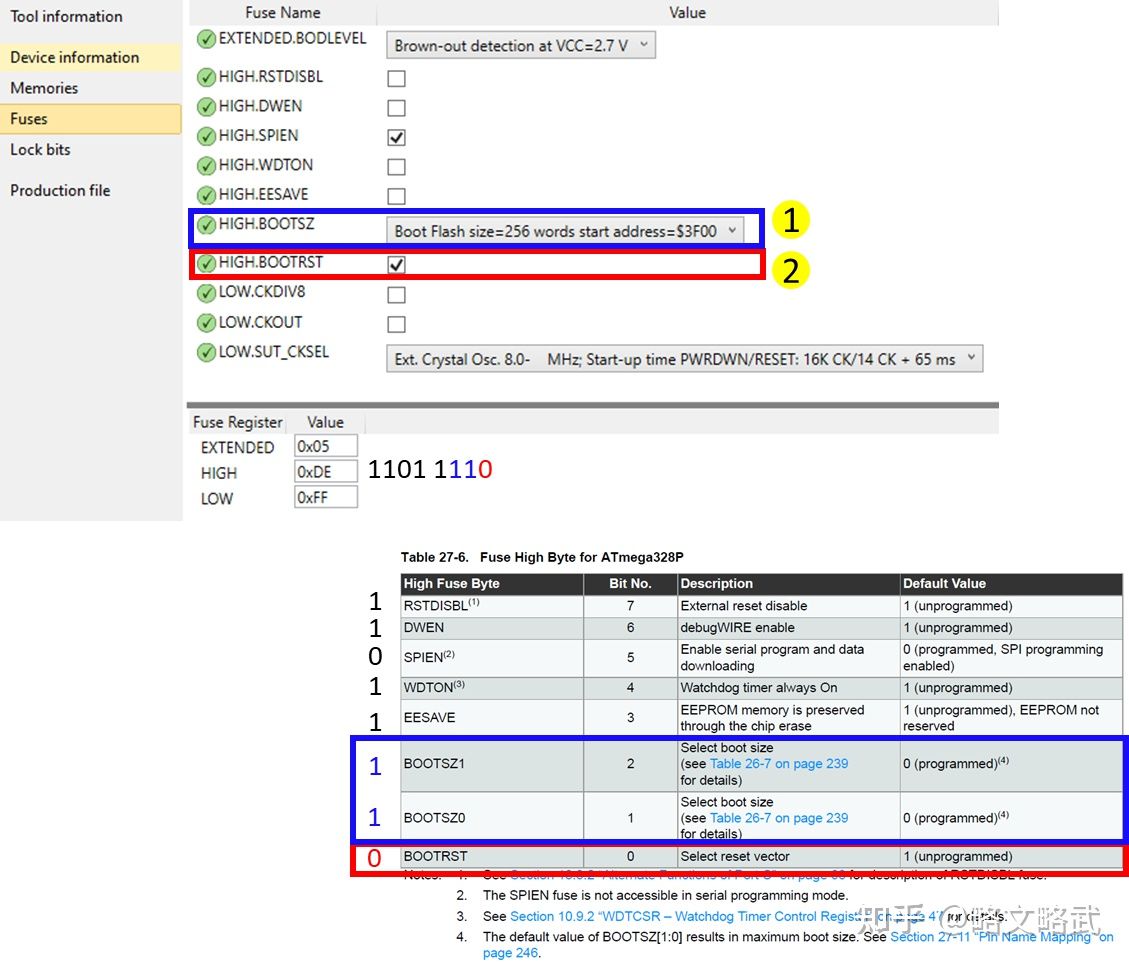Screen dimensions: 1129x965
Task: Open the Brown-out detection level dropdown
Action: coord(520,45)
